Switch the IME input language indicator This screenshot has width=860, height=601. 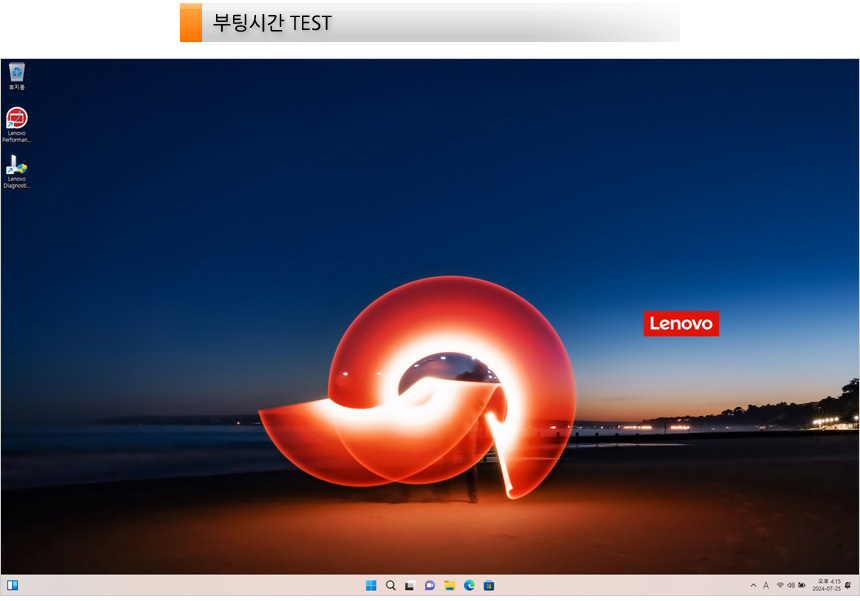766,586
